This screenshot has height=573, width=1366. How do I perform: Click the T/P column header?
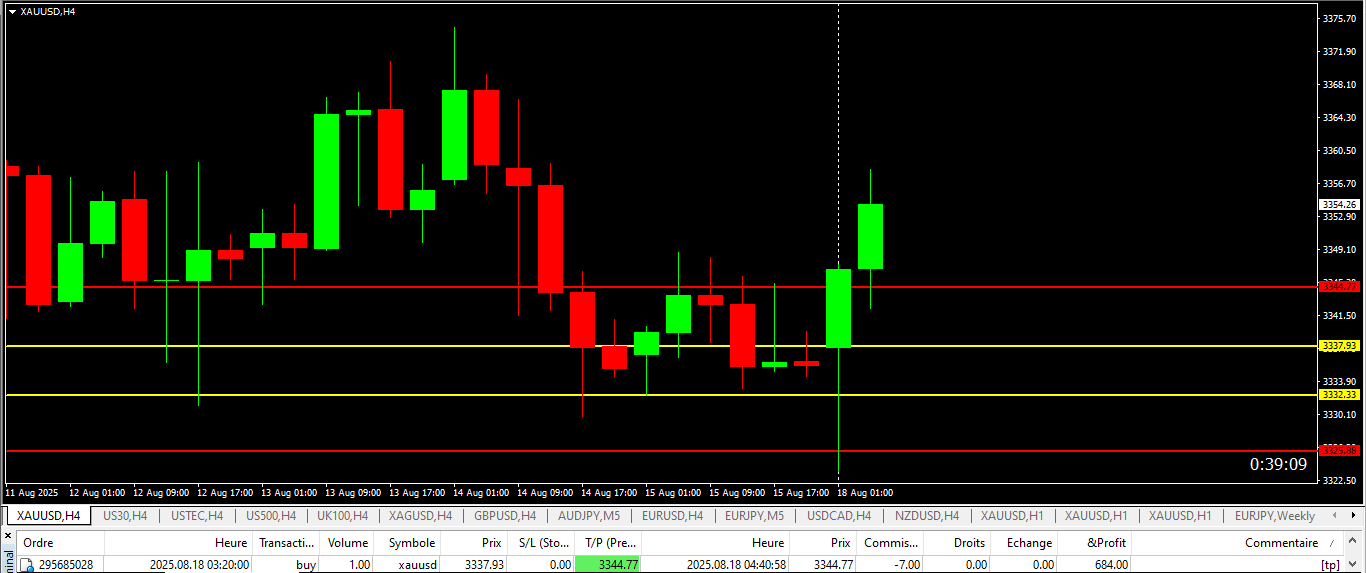tap(608, 543)
